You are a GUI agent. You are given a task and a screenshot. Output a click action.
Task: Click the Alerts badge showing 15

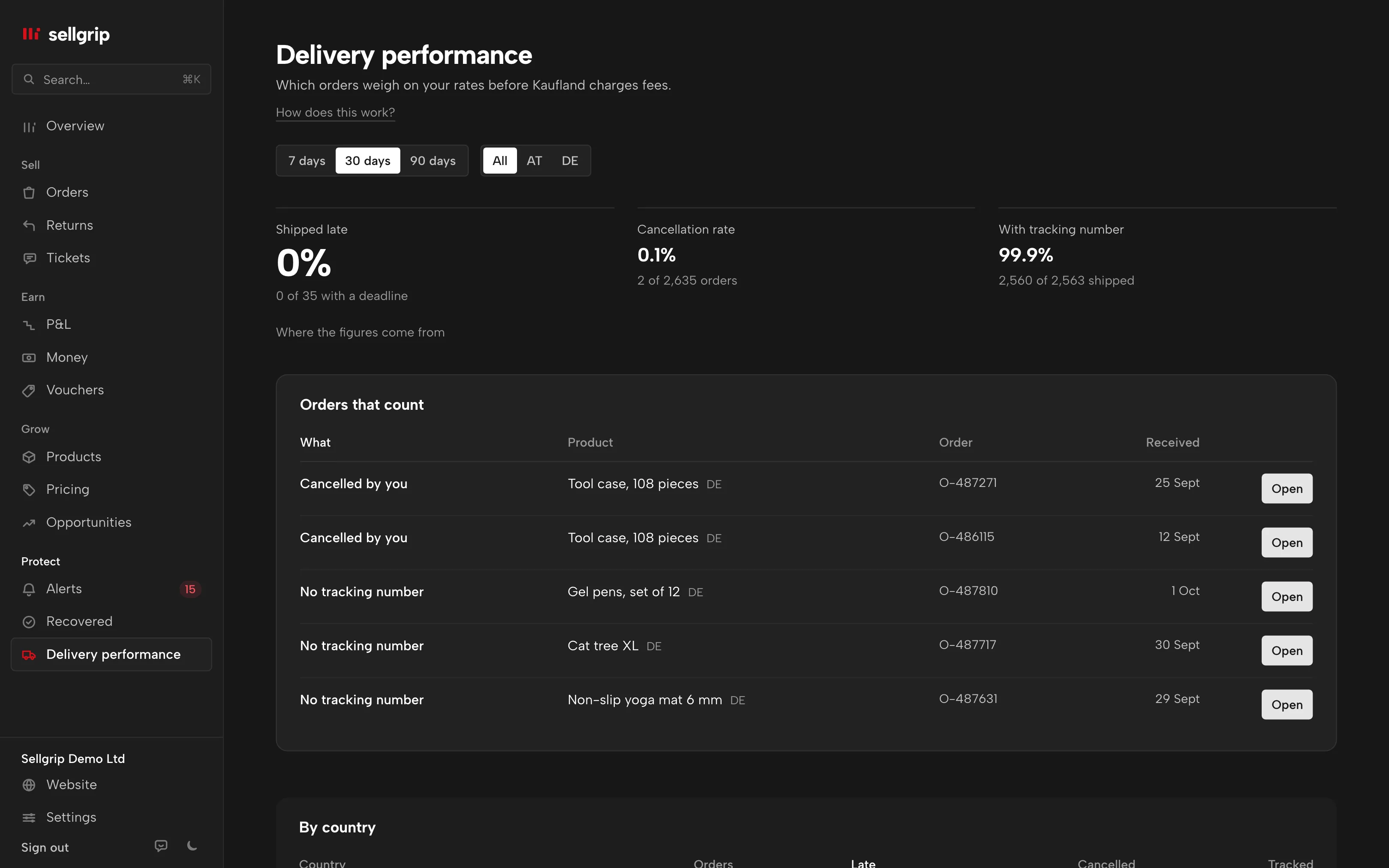point(190,589)
